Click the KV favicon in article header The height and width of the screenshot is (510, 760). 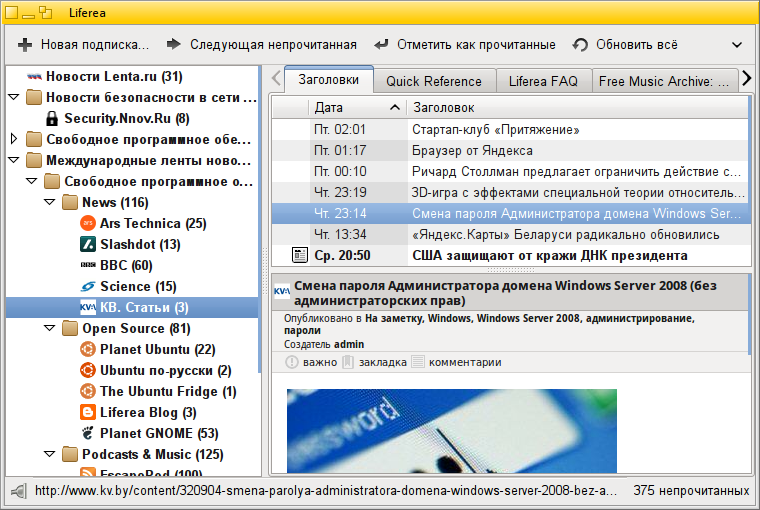point(282,291)
